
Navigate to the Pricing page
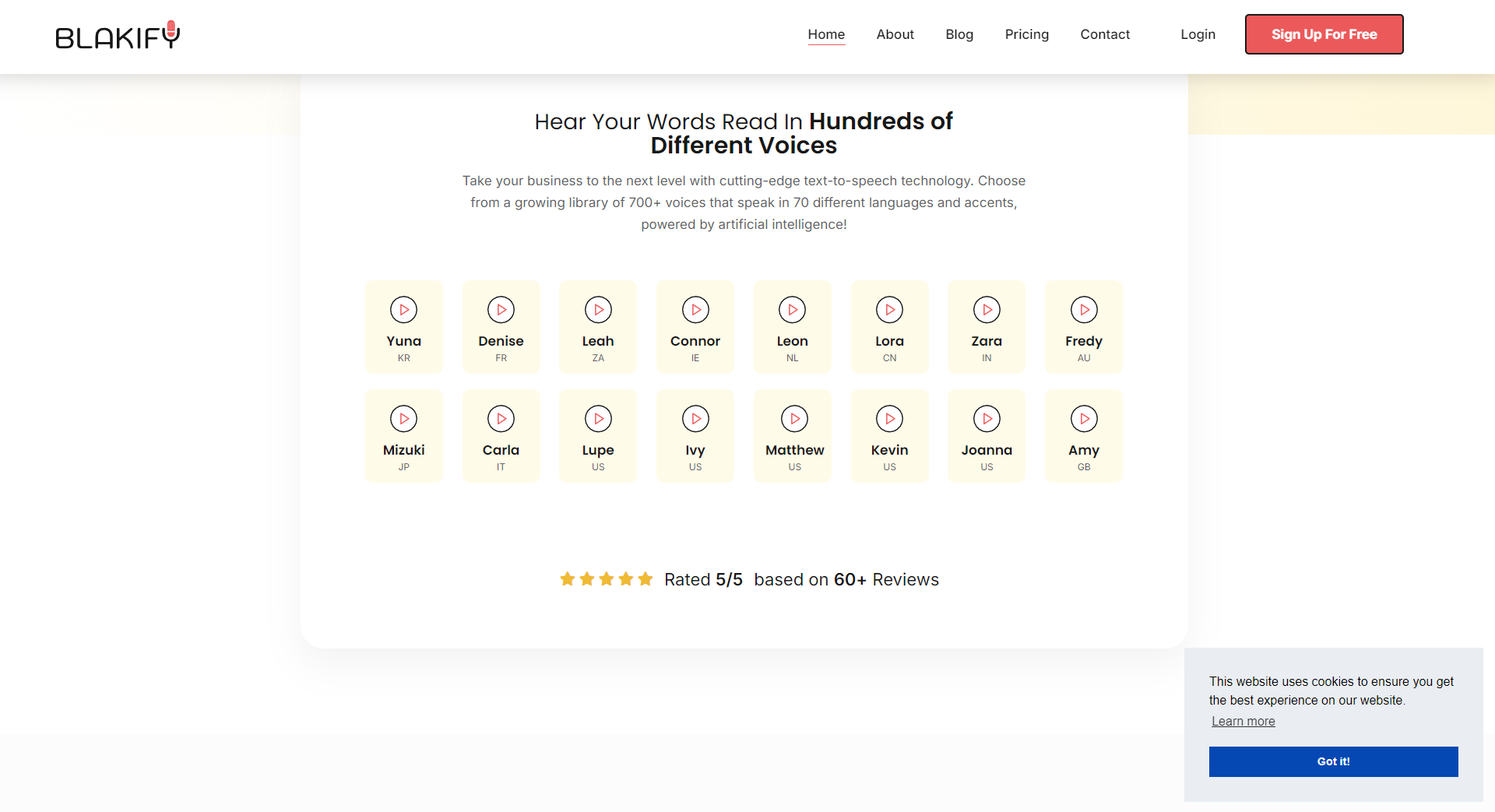(x=1026, y=34)
